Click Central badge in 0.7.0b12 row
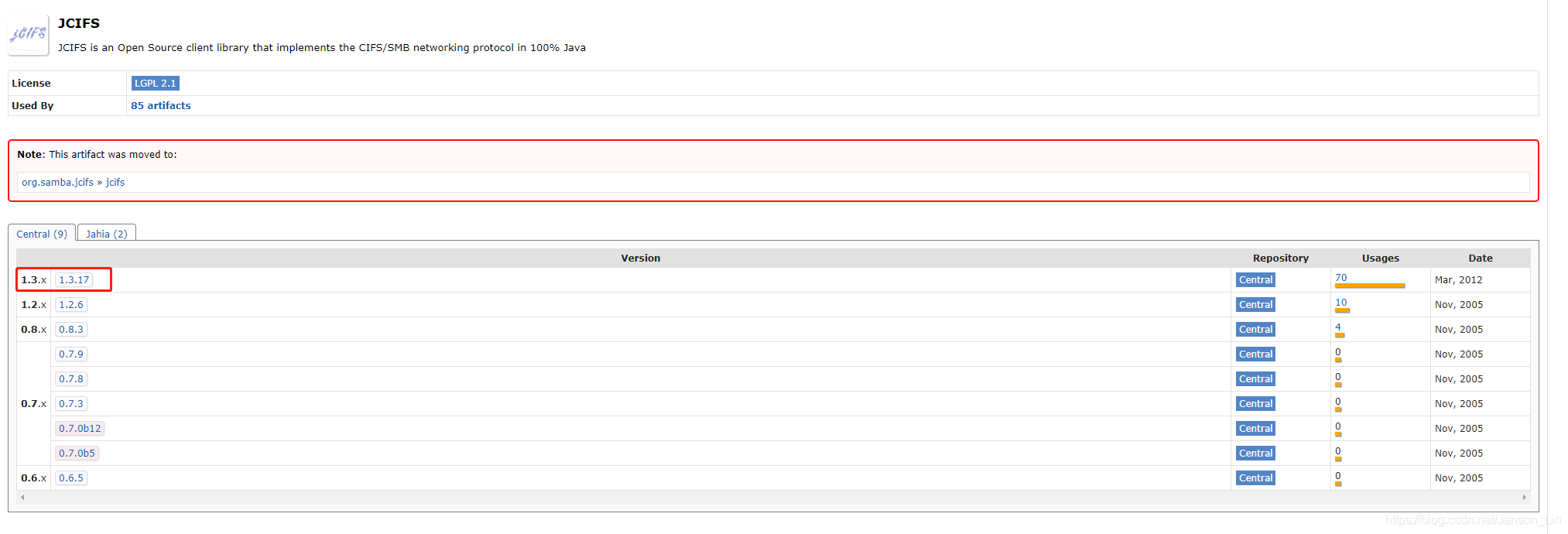1568x534 pixels. click(x=1255, y=428)
